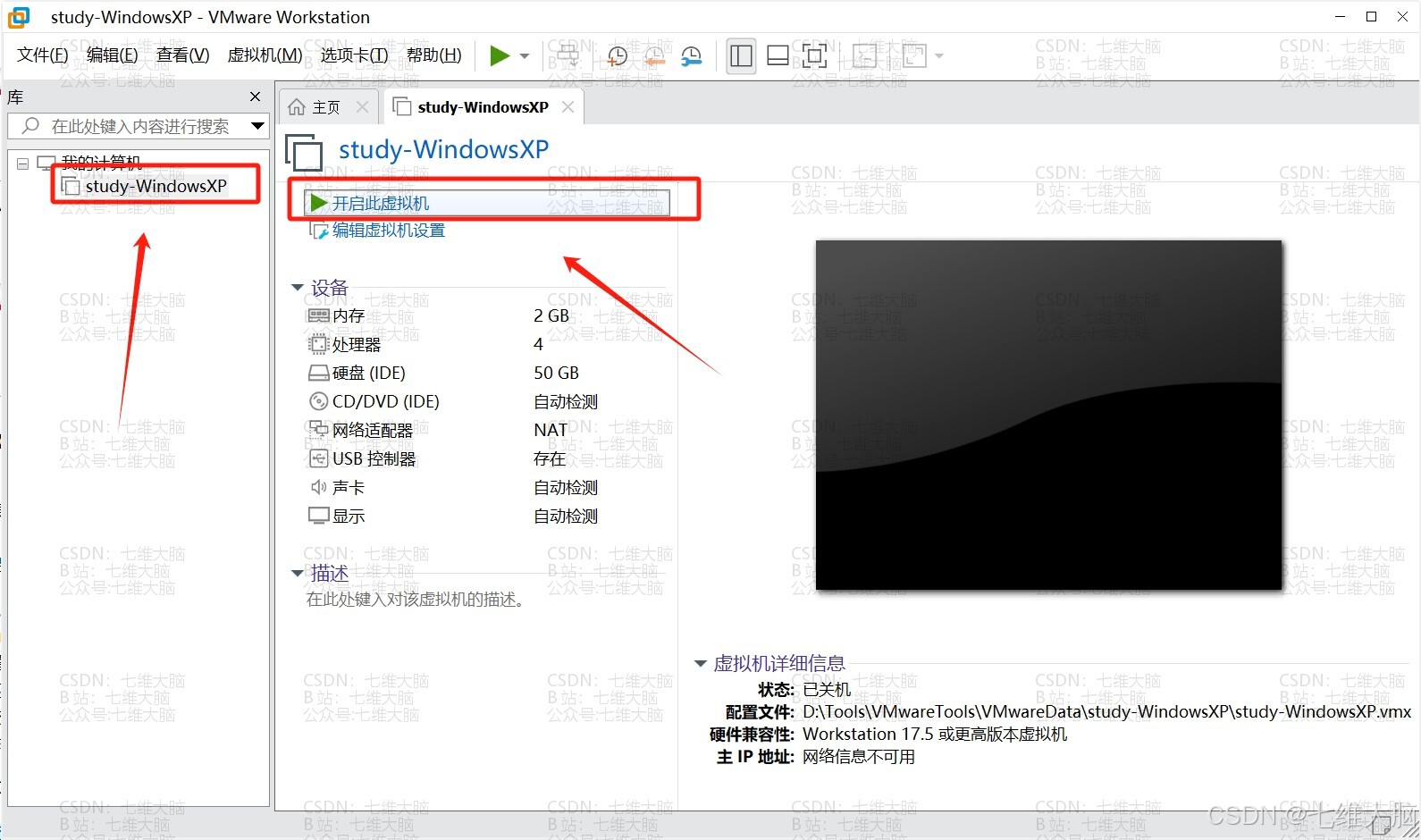The image size is (1421, 840).
Task: Click the 2 GB memory value
Action: pyautogui.click(x=551, y=315)
